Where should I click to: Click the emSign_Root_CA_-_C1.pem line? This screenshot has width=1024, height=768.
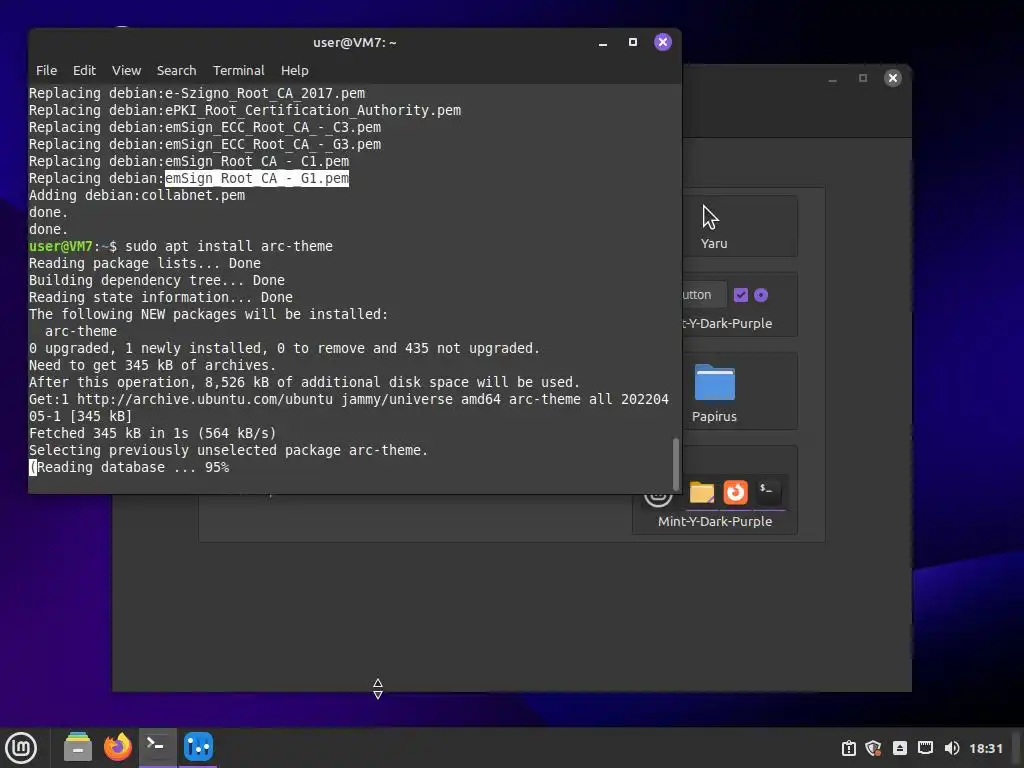[x=189, y=161]
